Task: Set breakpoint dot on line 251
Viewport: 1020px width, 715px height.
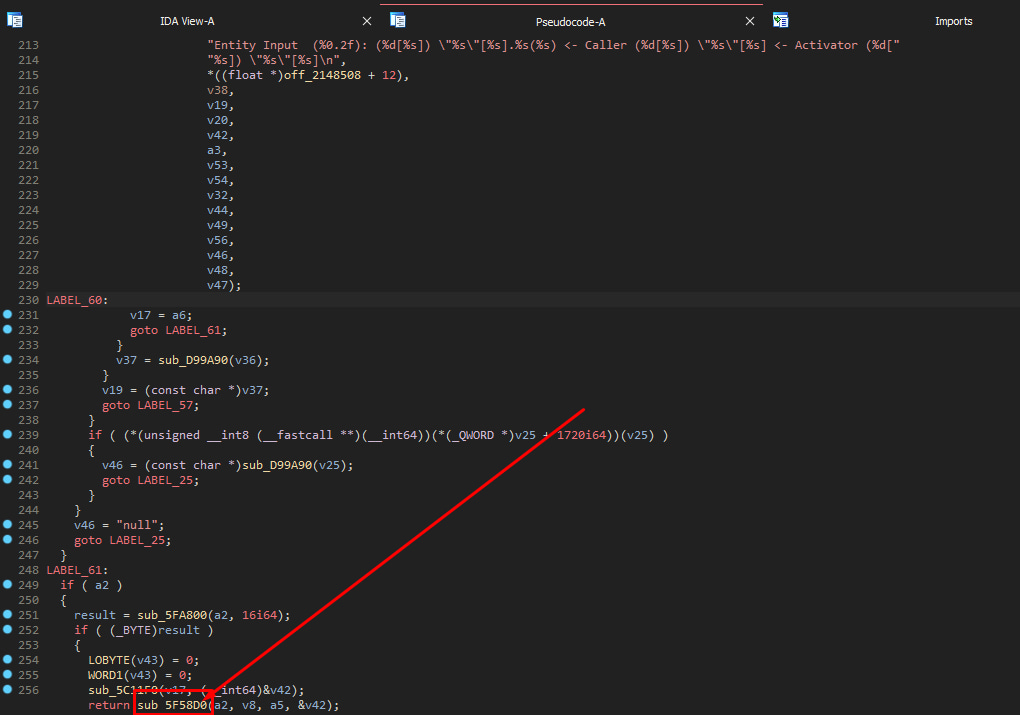Action: [x=8, y=614]
